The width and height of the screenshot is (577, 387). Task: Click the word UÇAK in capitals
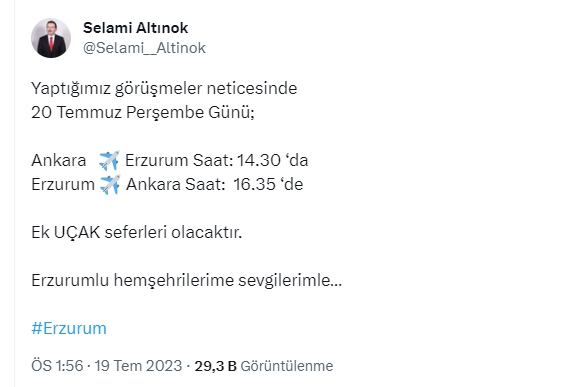[77, 232]
